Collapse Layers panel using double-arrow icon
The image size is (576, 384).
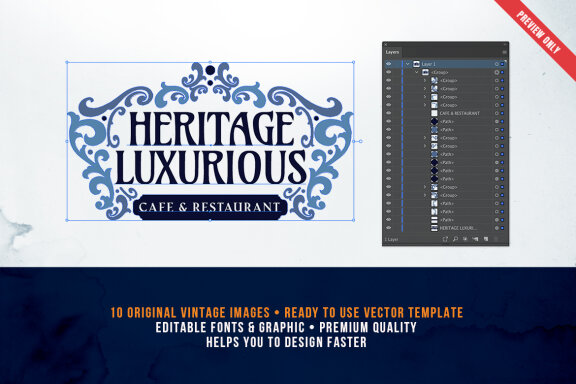(x=505, y=44)
